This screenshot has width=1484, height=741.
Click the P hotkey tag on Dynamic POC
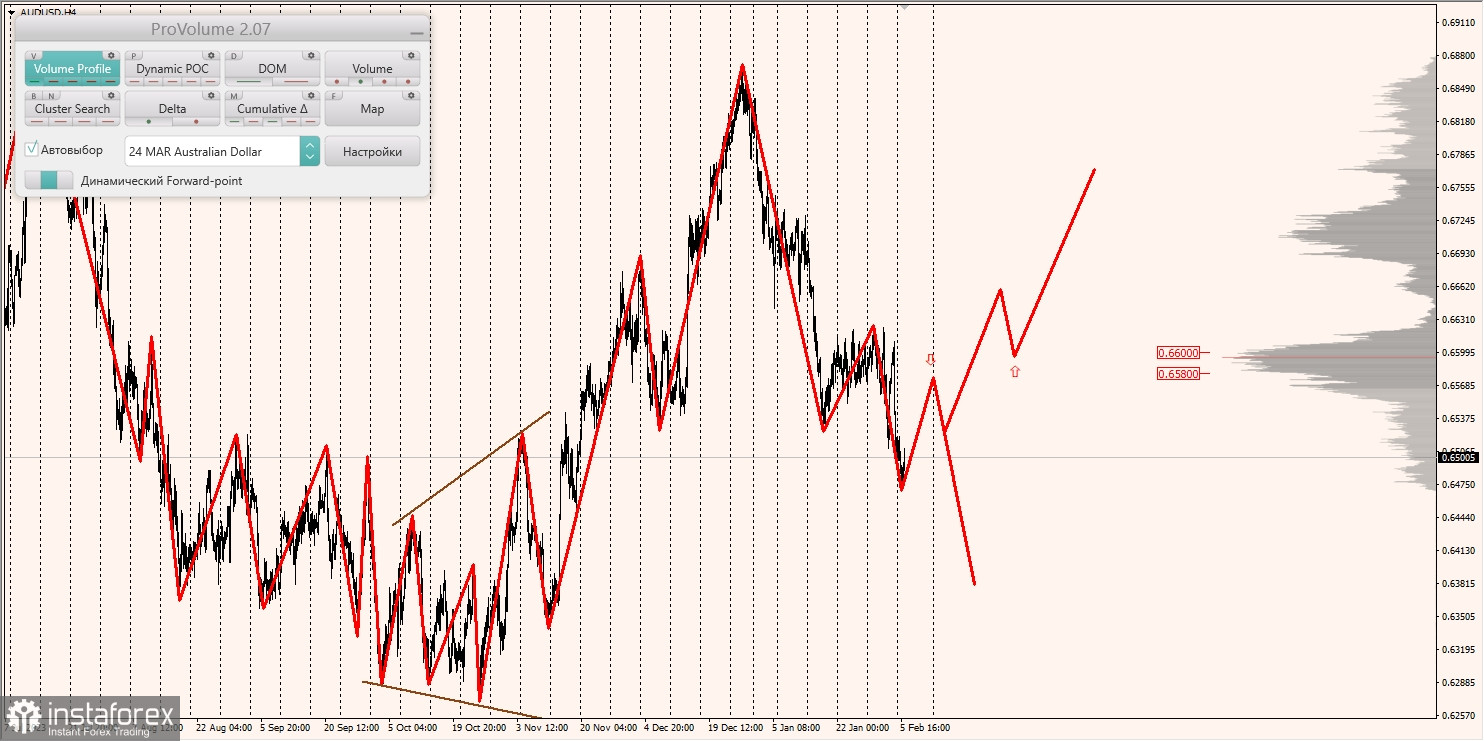[x=135, y=56]
